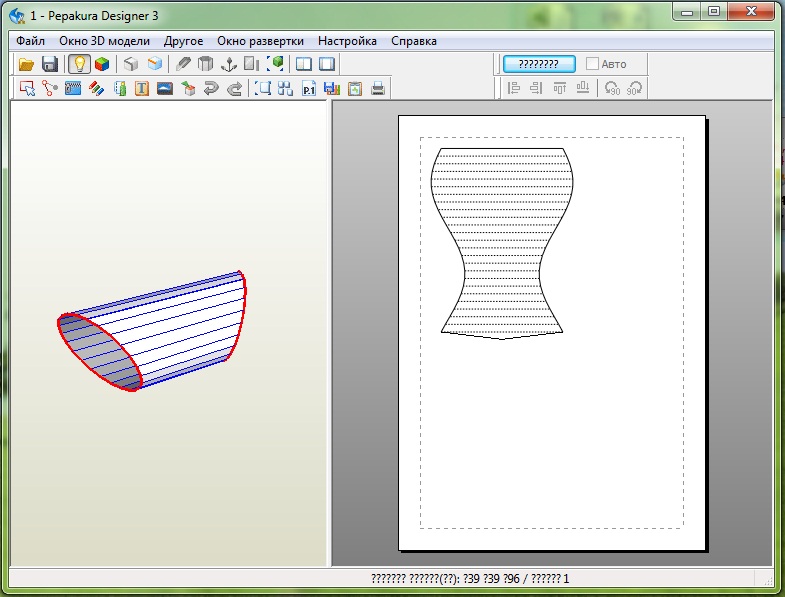Viewport: 785px width, 597px height.
Task: Enable the Авто checkbox
Action: tap(592, 64)
